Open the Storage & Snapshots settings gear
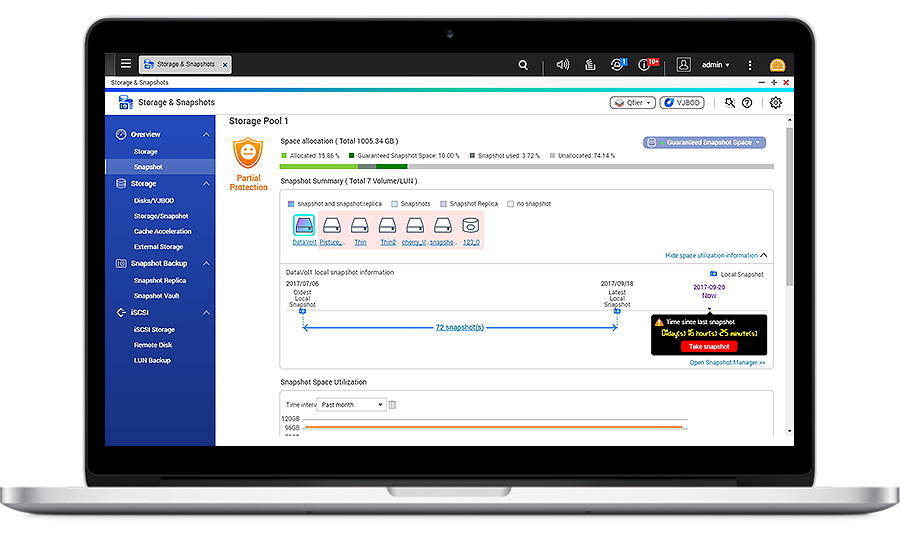 (775, 102)
